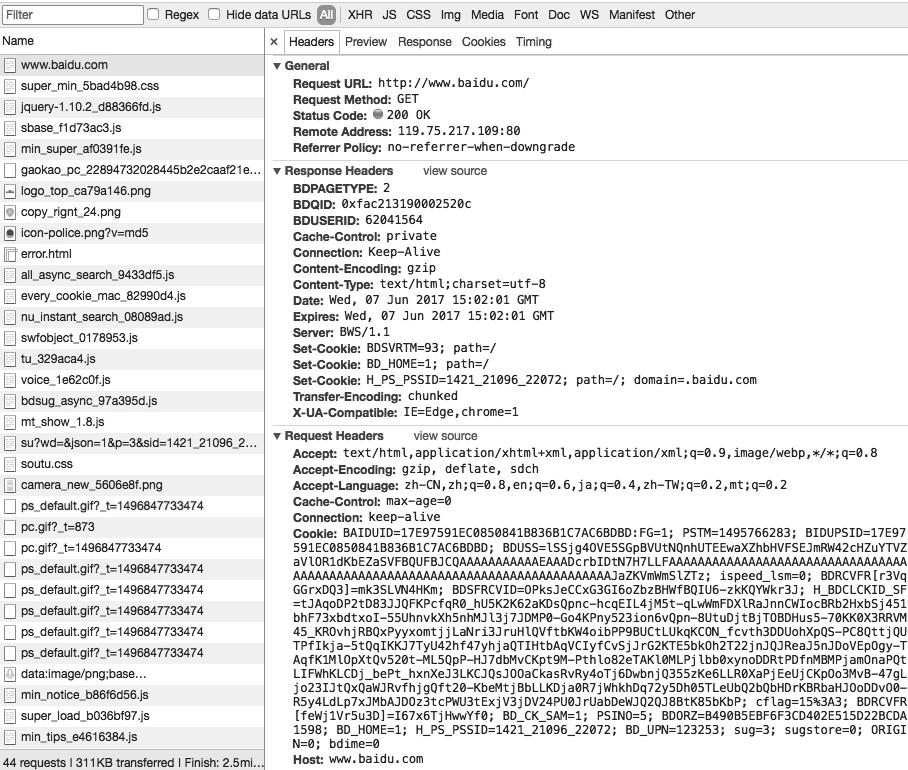Click the script icon beside jquery-1.10.2_d88366fd.js
The width and height of the screenshot is (908, 770).
tap(10, 107)
